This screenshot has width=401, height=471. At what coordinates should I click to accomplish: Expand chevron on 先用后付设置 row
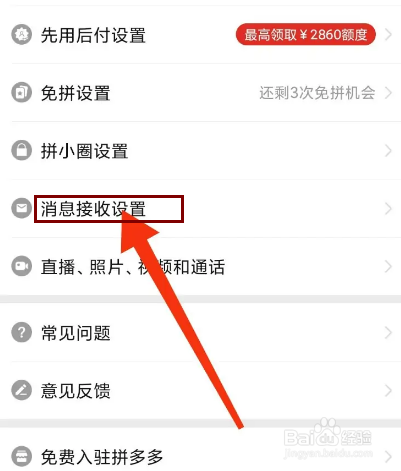click(388, 34)
